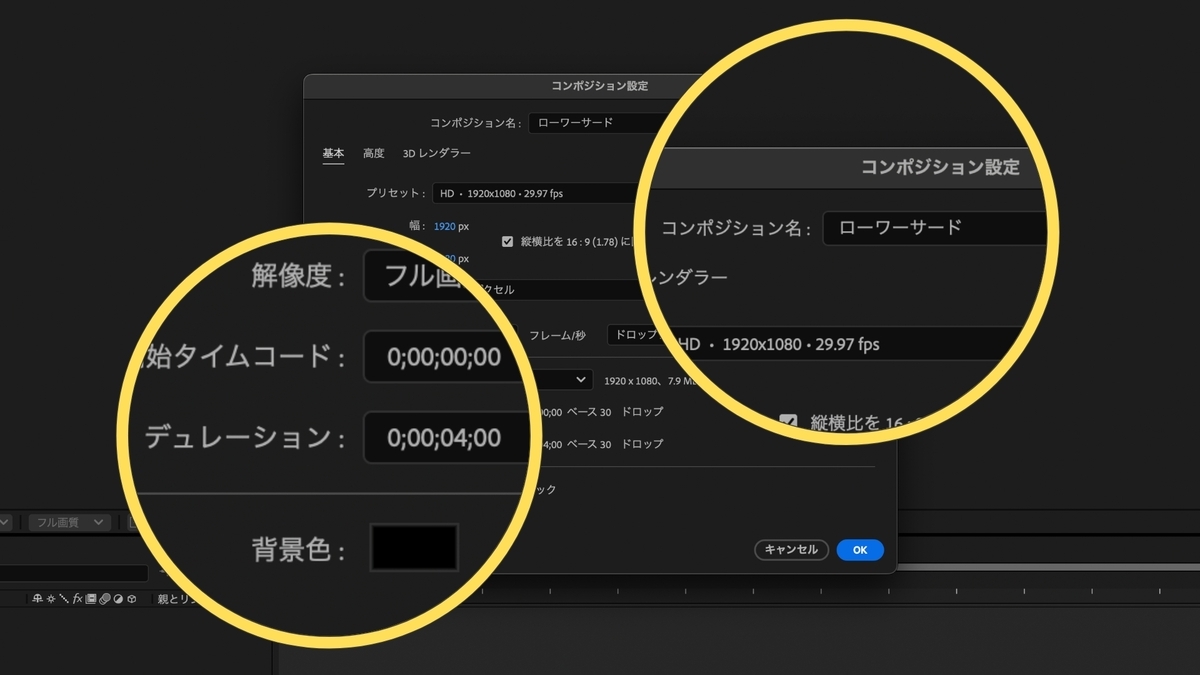This screenshot has width=1200, height=675.
Task: Click the Collapse Transformations sun-shaped switch icon
Action: [50, 599]
